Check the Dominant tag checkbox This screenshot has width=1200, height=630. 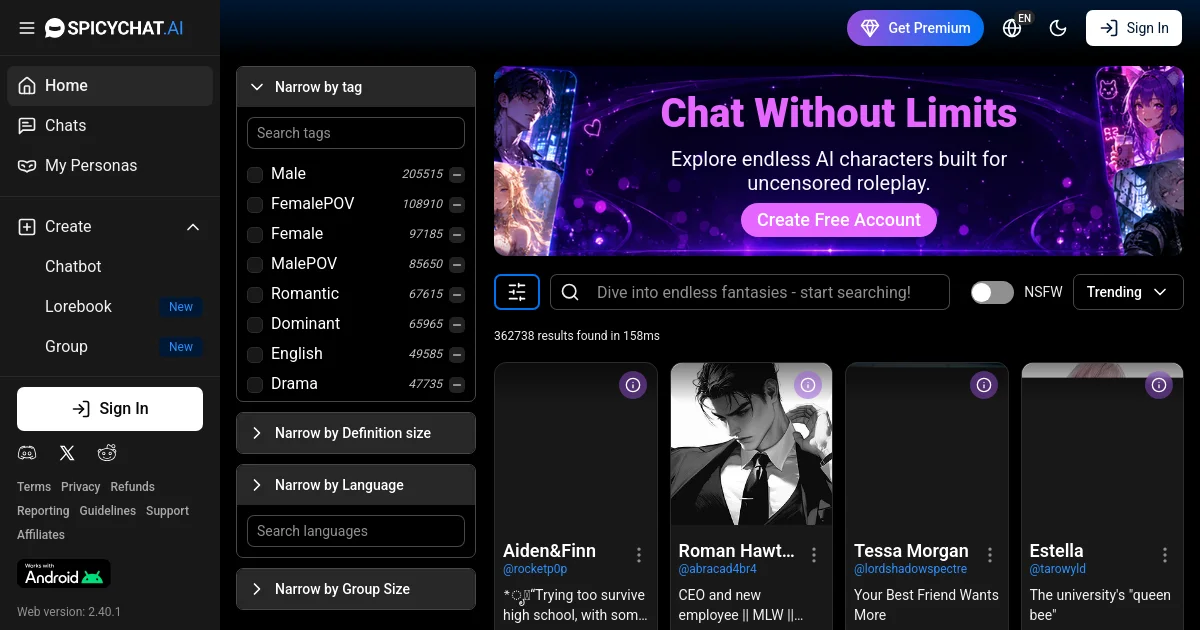pyautogui.click(x=255, y=325)
